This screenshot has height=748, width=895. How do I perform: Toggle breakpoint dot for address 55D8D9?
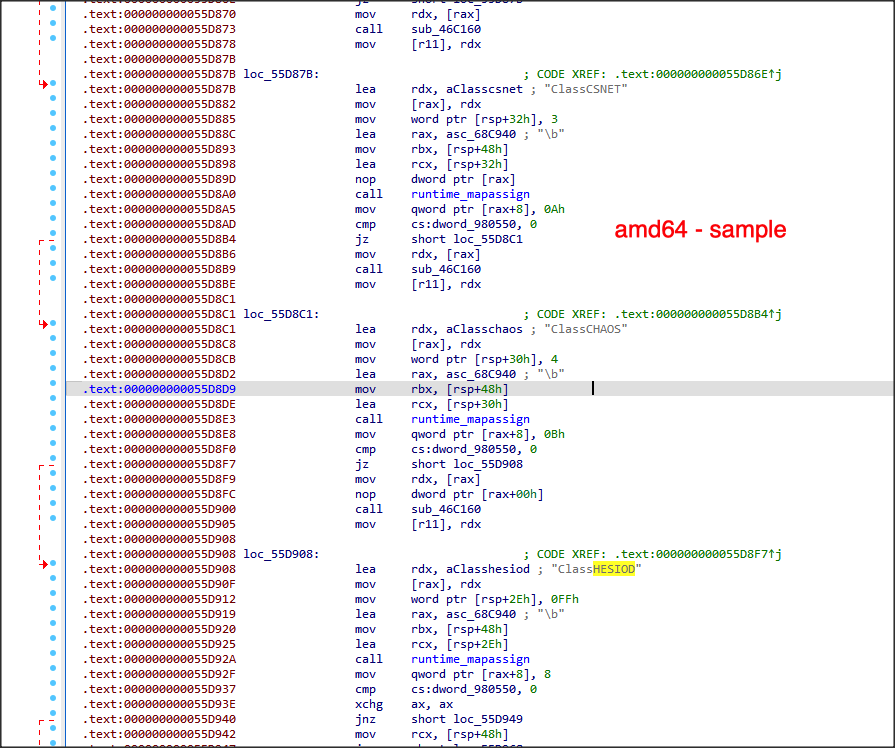[x=53, y=383]
